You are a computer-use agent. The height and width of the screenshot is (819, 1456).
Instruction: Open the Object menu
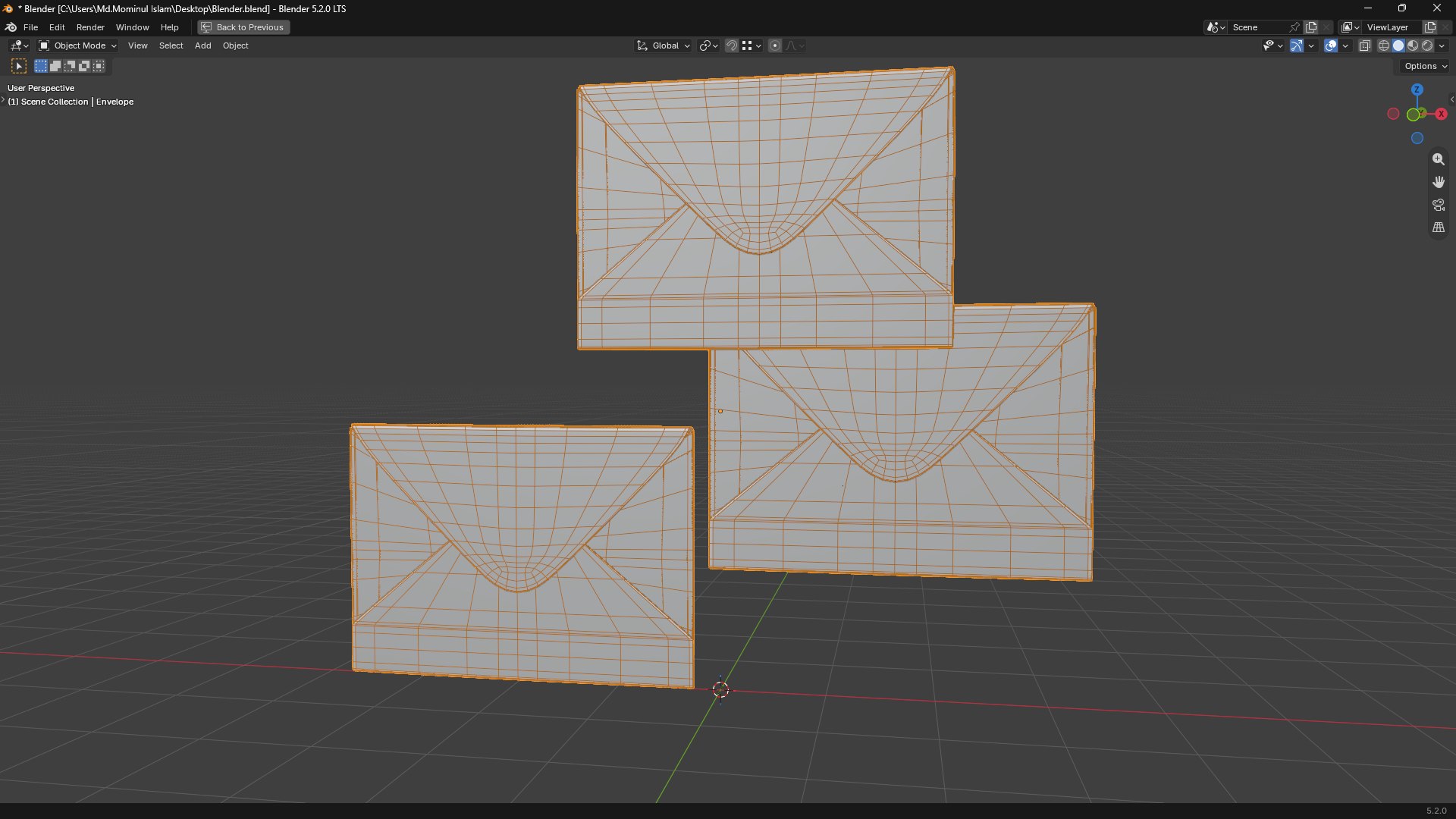[x=235, y=45]
